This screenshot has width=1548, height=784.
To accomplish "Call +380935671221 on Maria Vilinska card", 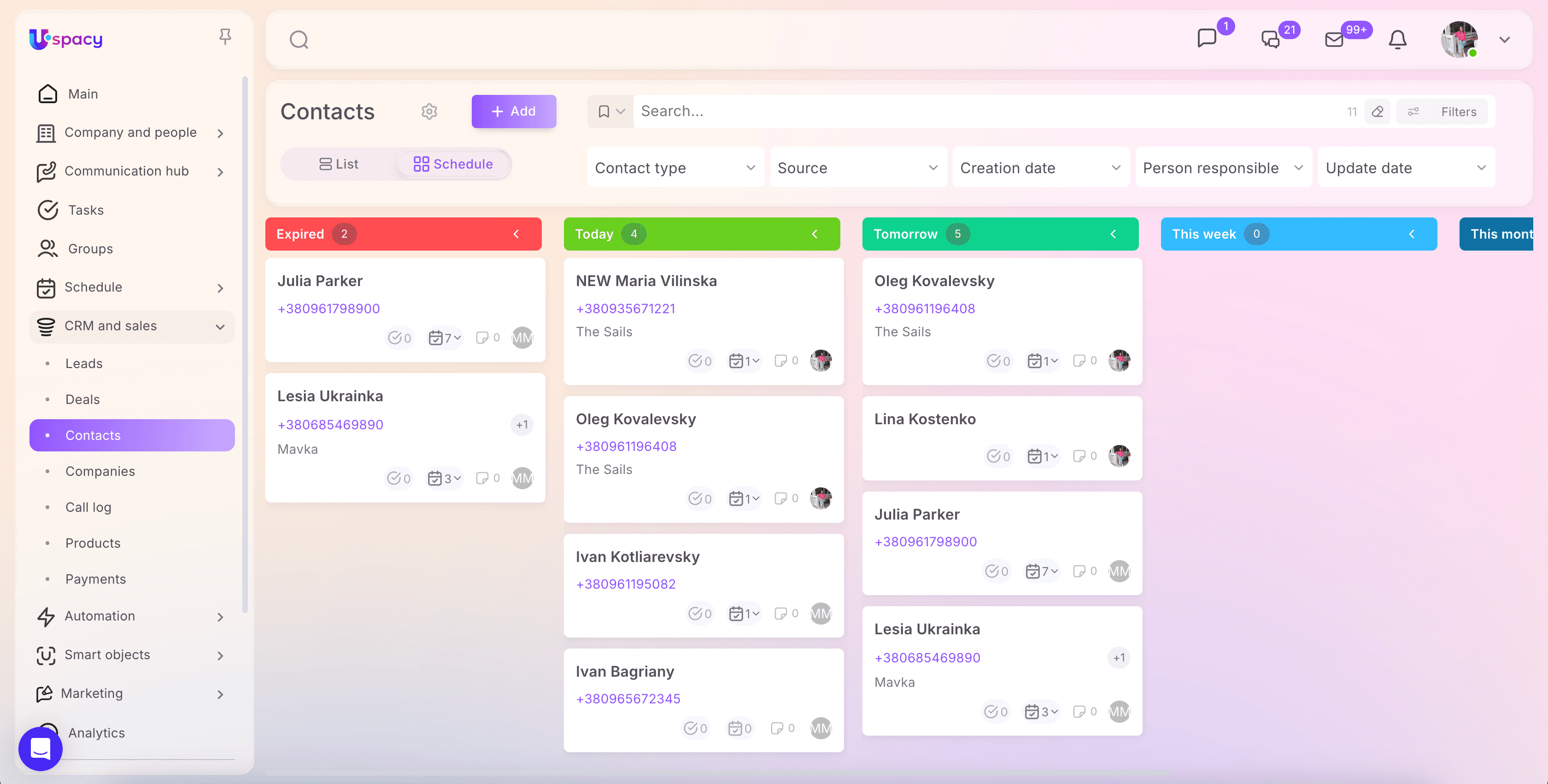I will click(x=626, y=308).
